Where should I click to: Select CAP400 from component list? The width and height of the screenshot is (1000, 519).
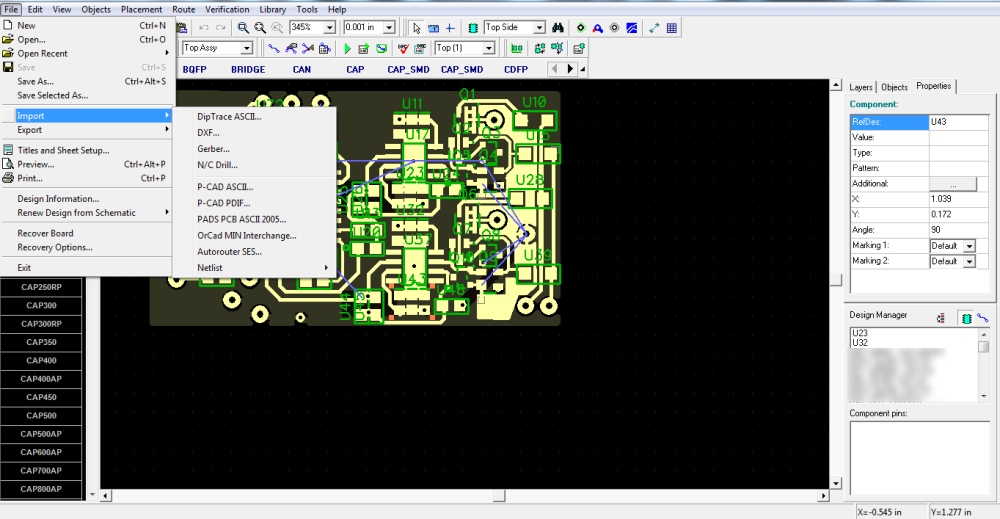click(x=42, y=360)
